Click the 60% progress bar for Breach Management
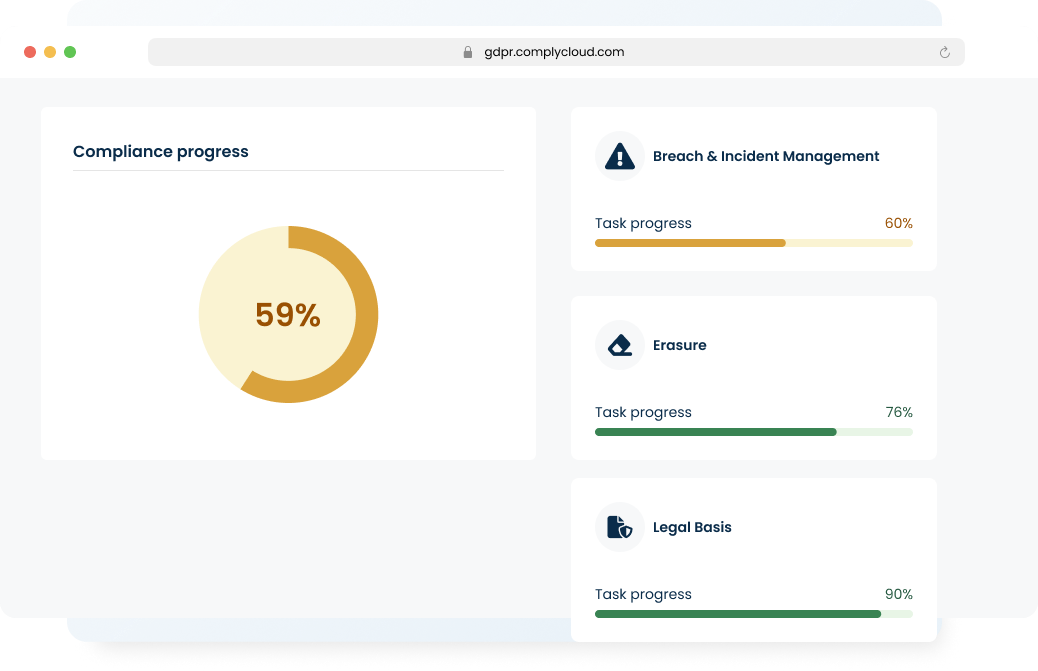Screen dimensions: 1038x671 [x=753, y=242]
